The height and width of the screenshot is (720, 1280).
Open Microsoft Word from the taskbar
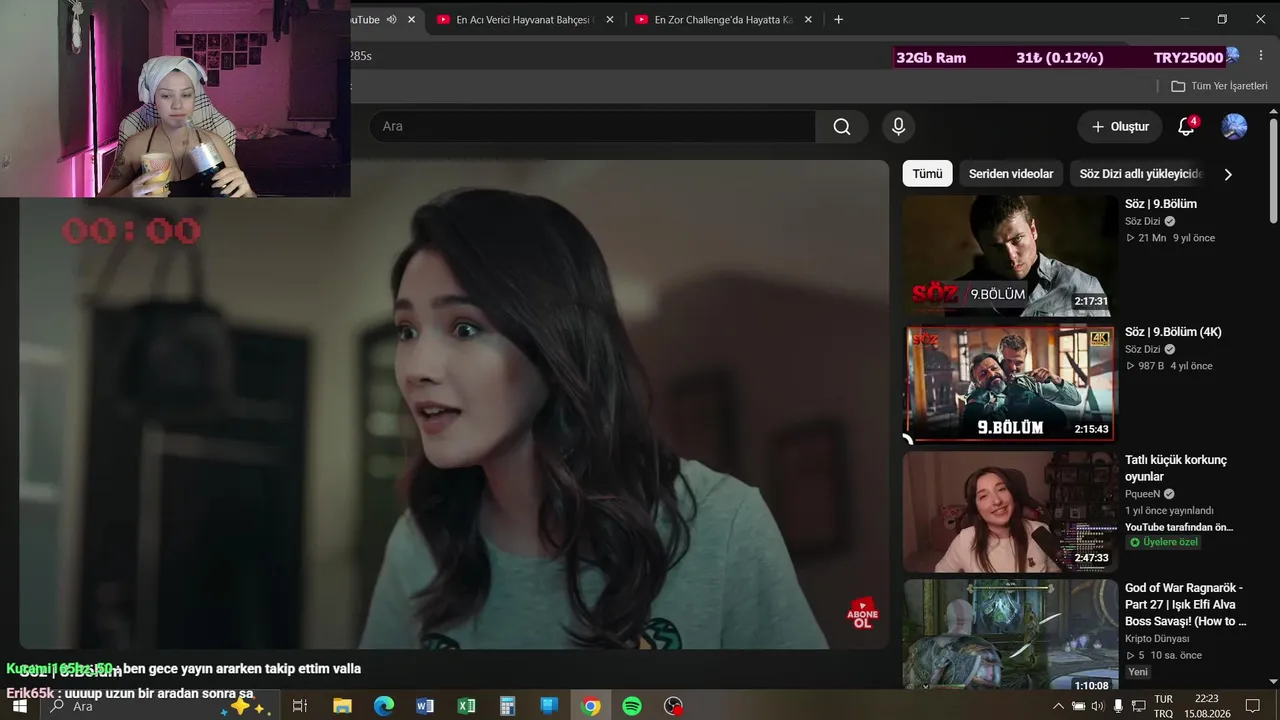click(425, 706)
